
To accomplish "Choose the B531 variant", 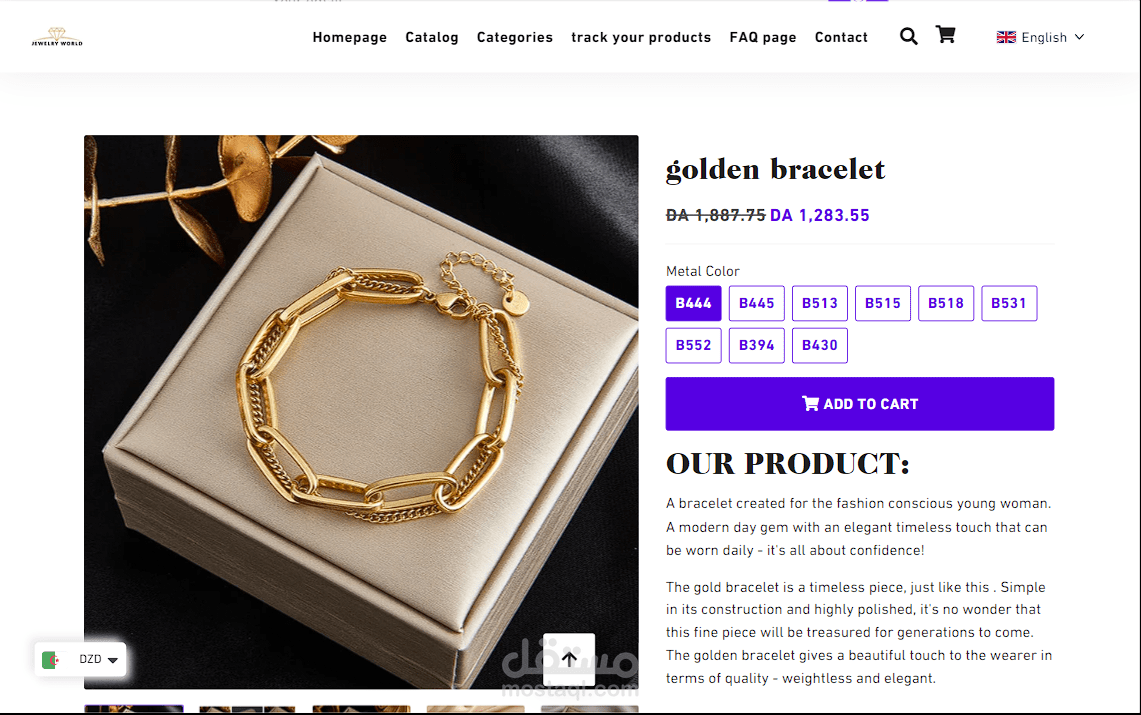I will [x=1009, y=303].
